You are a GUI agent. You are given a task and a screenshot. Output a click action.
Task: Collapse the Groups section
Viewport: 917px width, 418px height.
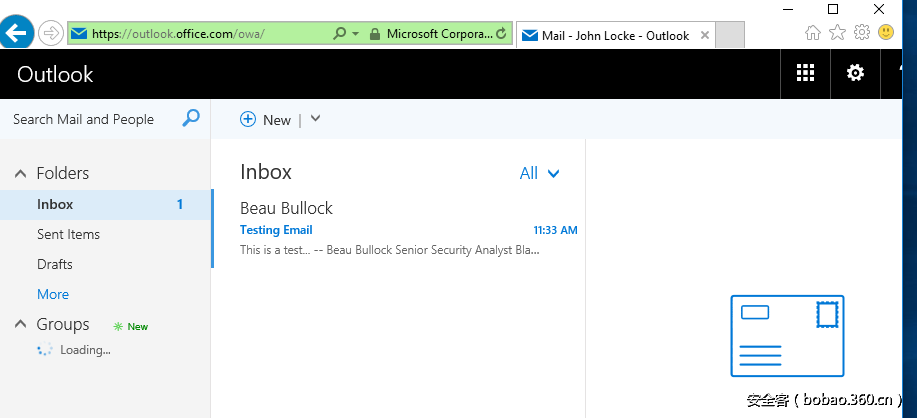click(20, 324)
